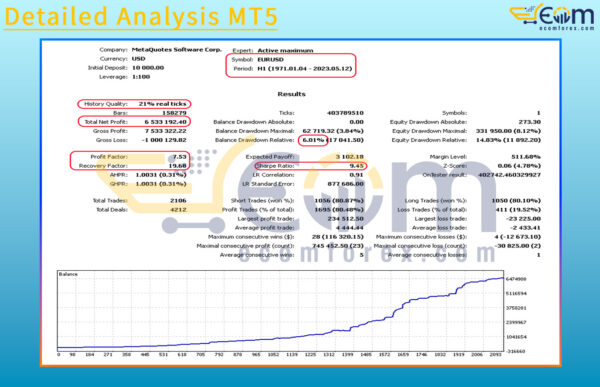Click the chart y-axis value "1041654"
600x387 pixels.
[516, 337]
